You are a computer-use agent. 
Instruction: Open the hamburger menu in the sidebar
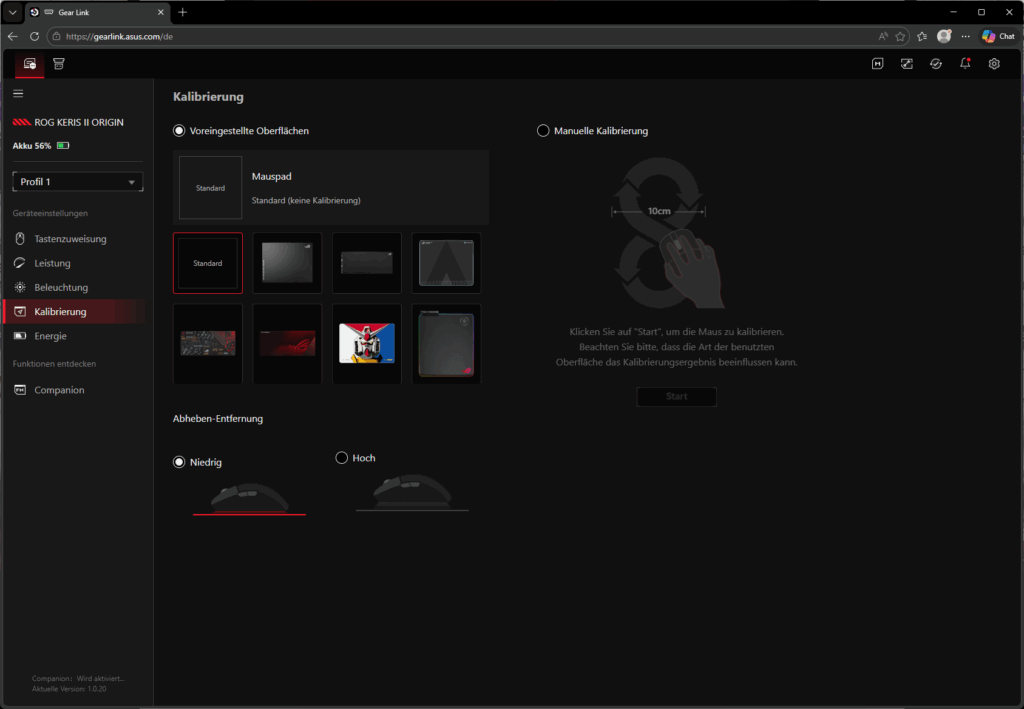pyautogui.click(x=18, y=93)
